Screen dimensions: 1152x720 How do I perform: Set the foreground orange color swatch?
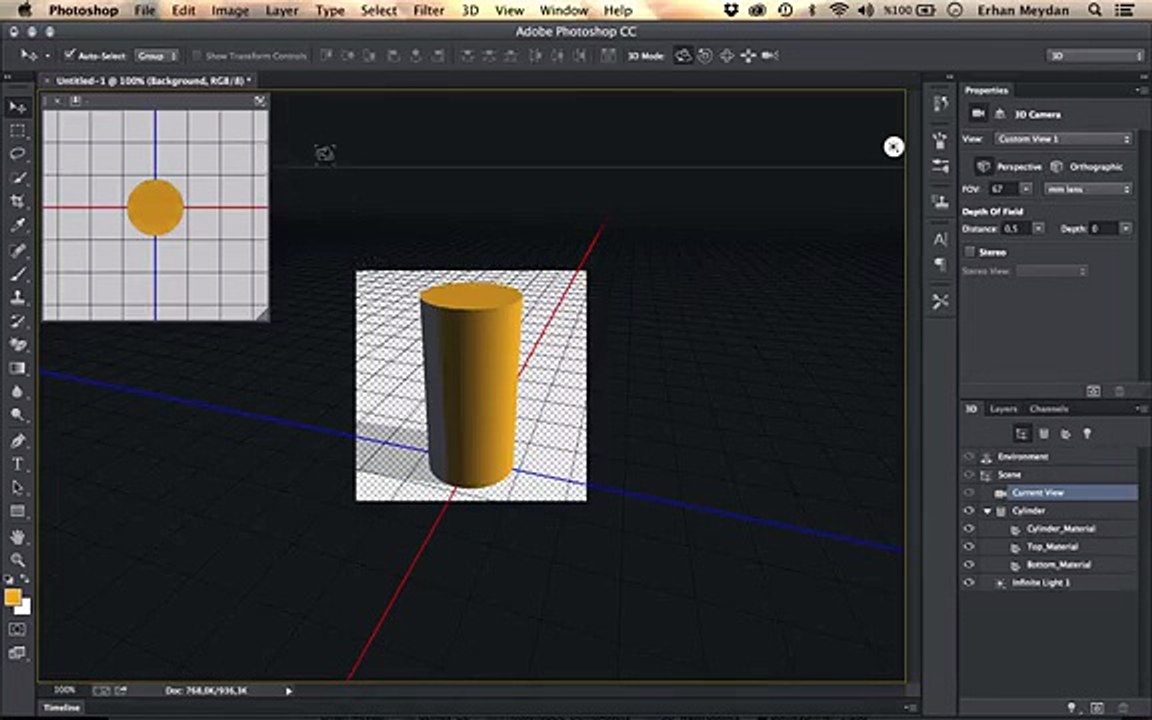tap(12, 597)
